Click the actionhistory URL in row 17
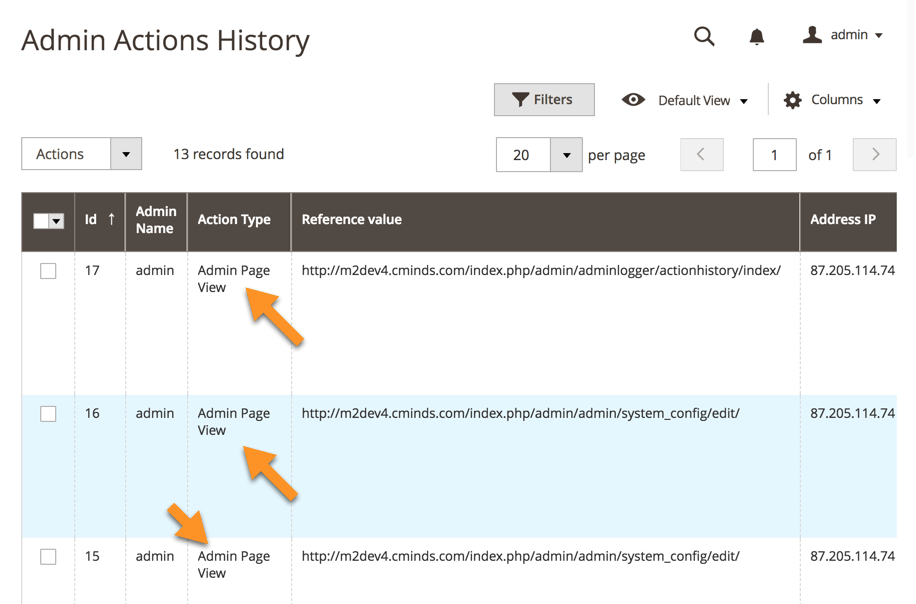Viewport: 916px width, 604px height. coord(541,270)
